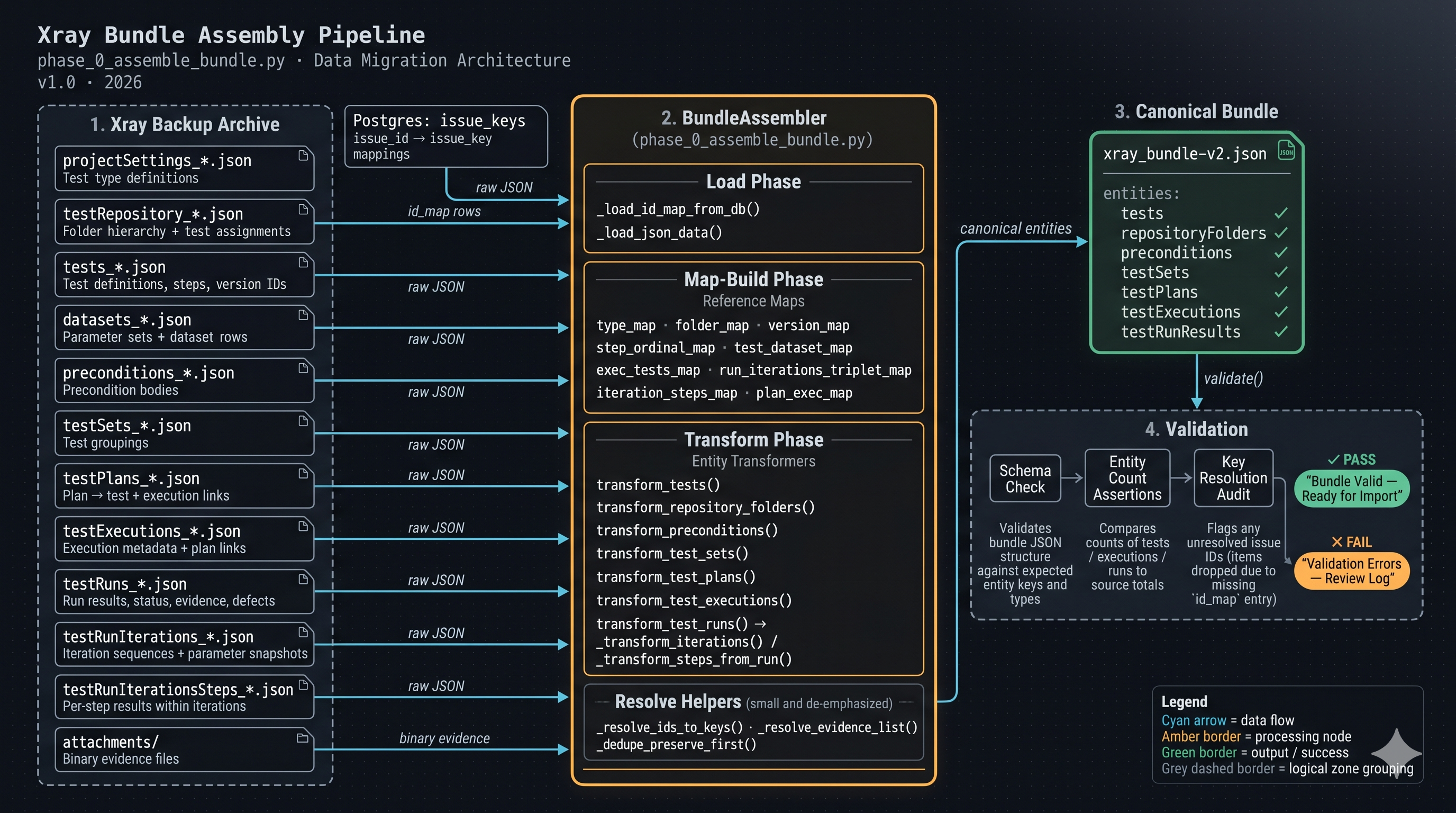Click the _dedupe_preserve_first() text
The height and width of the screenshot is (813, 1456).
pos(676,745)
